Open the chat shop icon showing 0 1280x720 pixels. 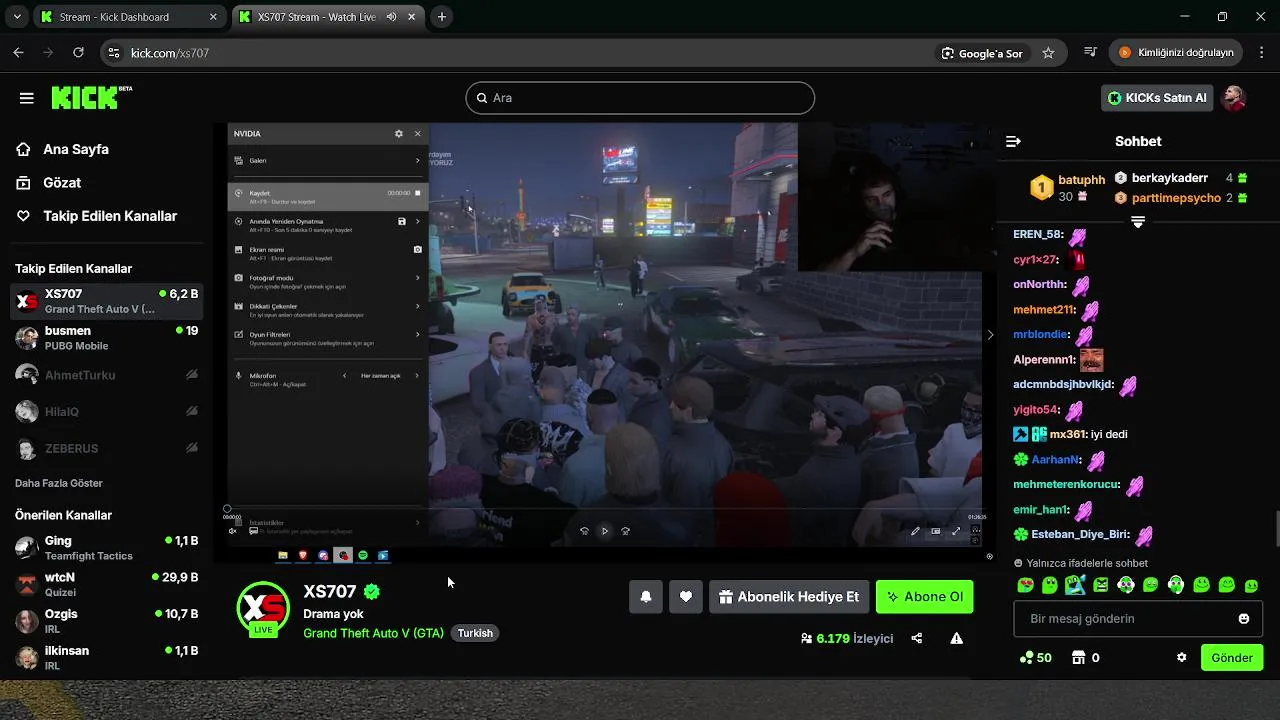point(1085,658)
